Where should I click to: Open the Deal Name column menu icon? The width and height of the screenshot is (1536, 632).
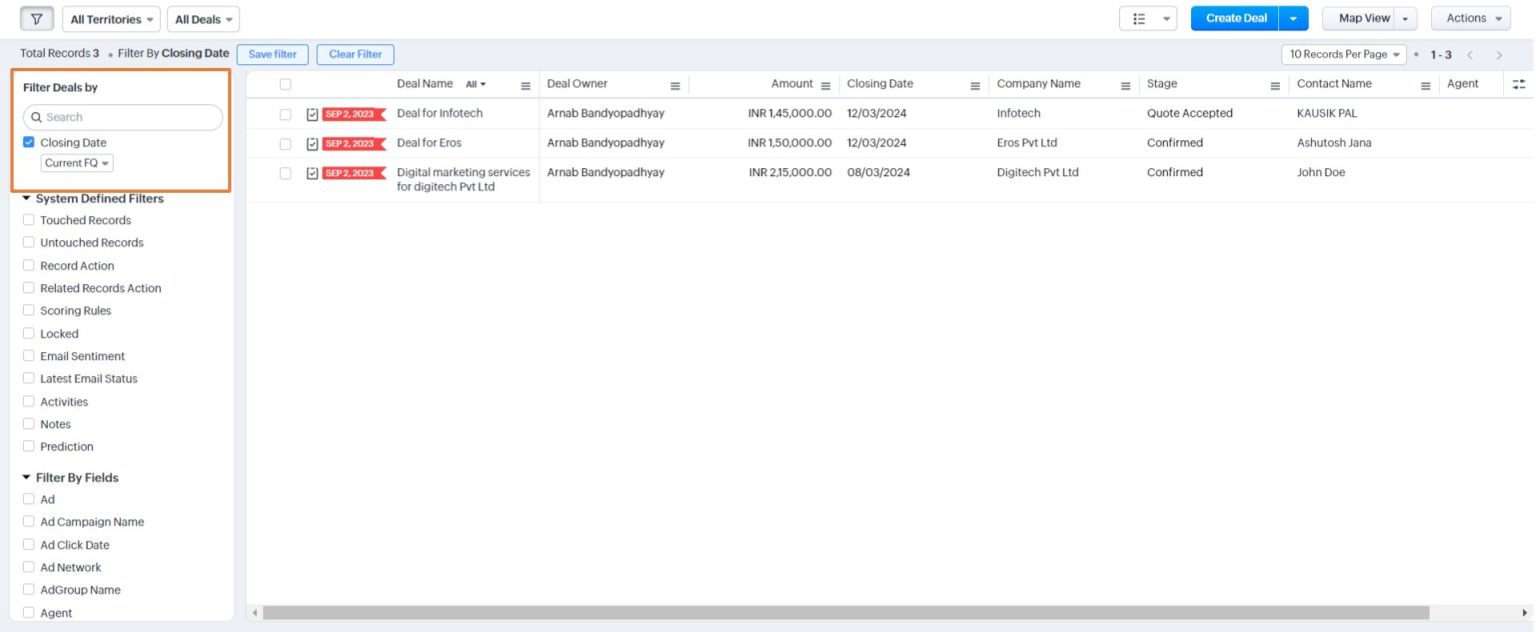pyautogui.click(x=526, y=84)
